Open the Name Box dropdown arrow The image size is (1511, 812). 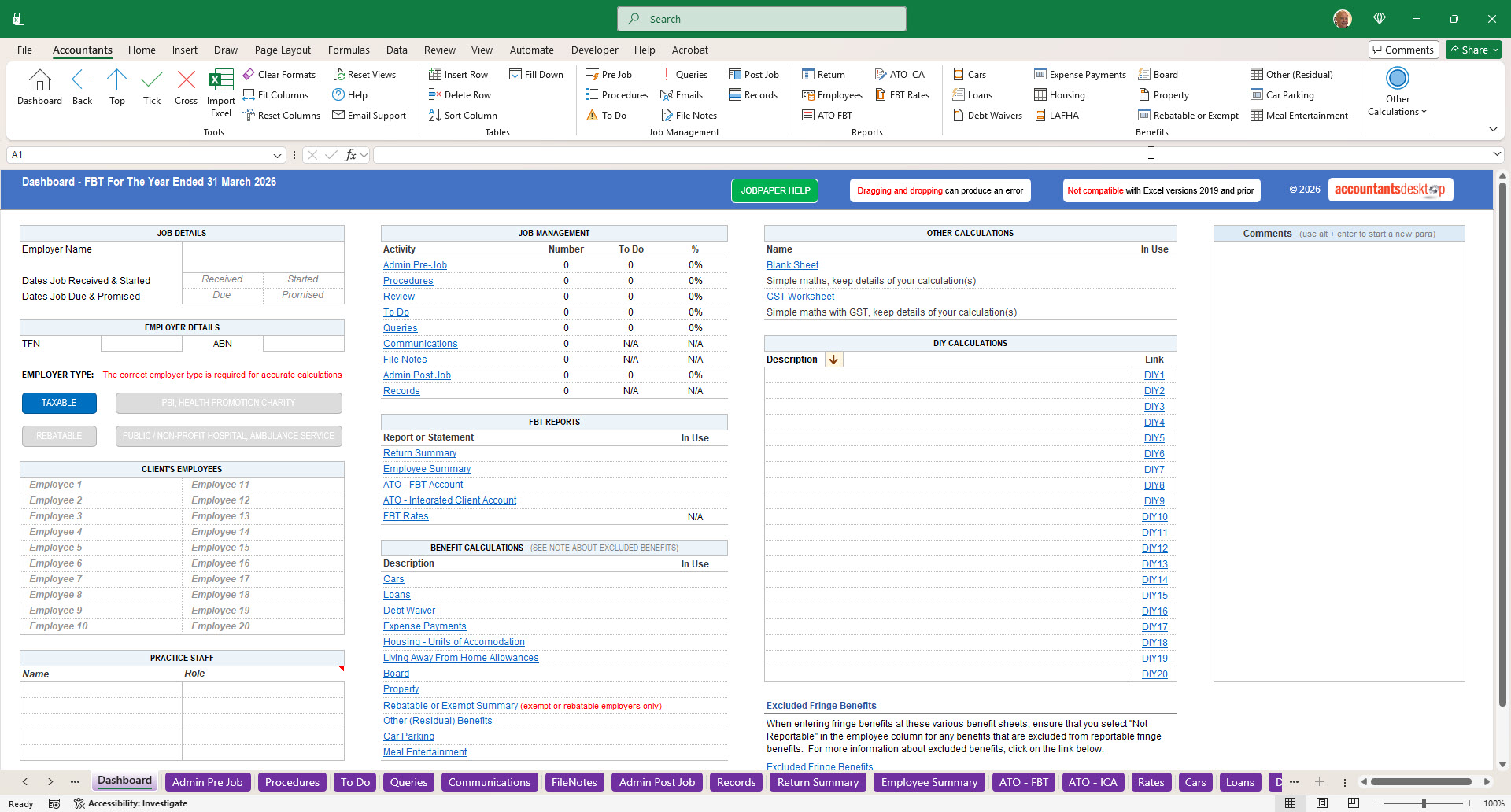[x=277, y=155]
